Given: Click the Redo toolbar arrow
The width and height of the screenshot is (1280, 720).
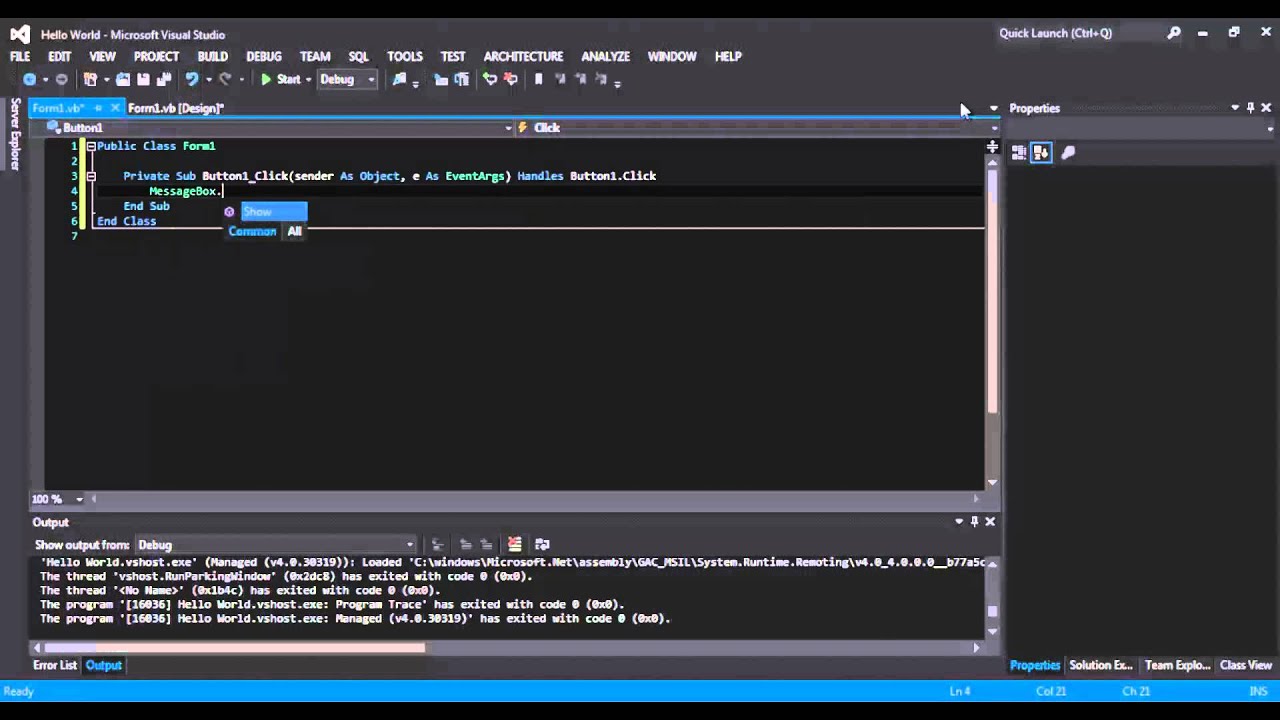Looking at the screenshot, I should point(225,80).
